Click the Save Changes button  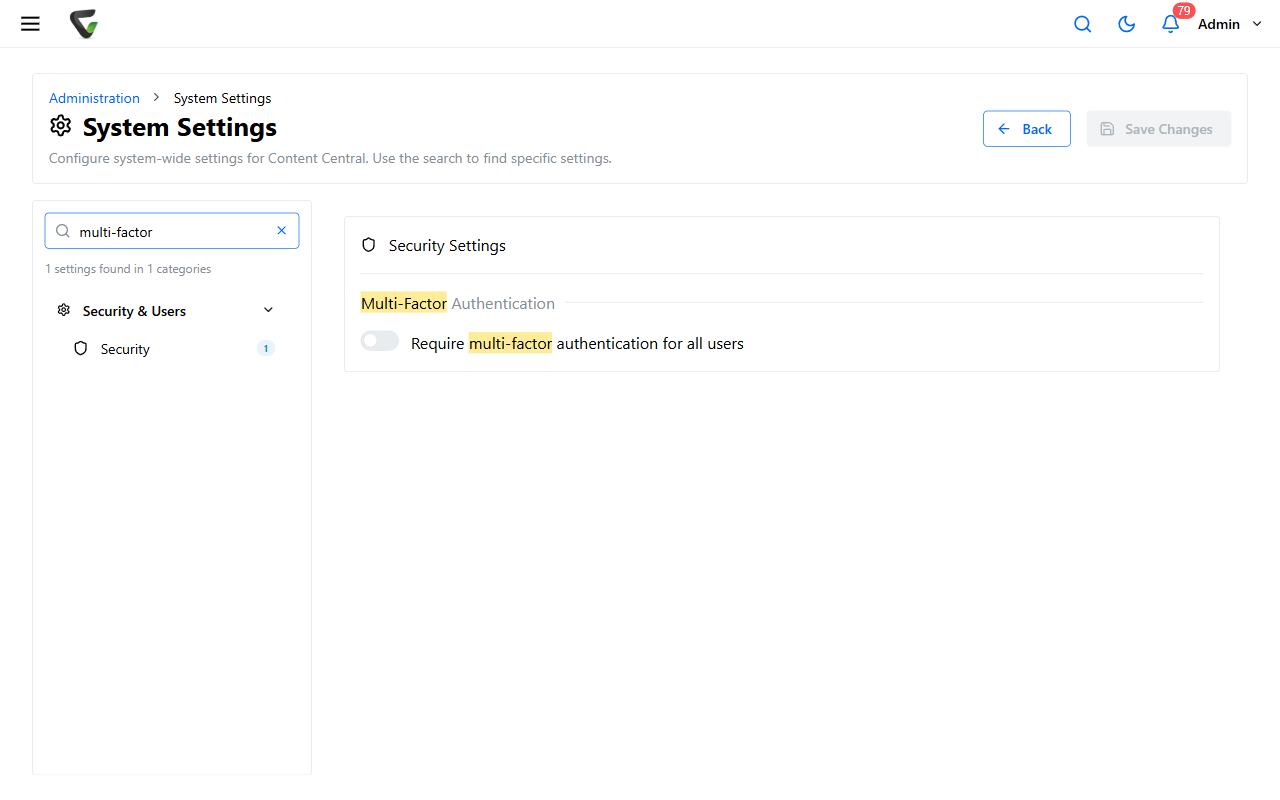coord(1159,129)
